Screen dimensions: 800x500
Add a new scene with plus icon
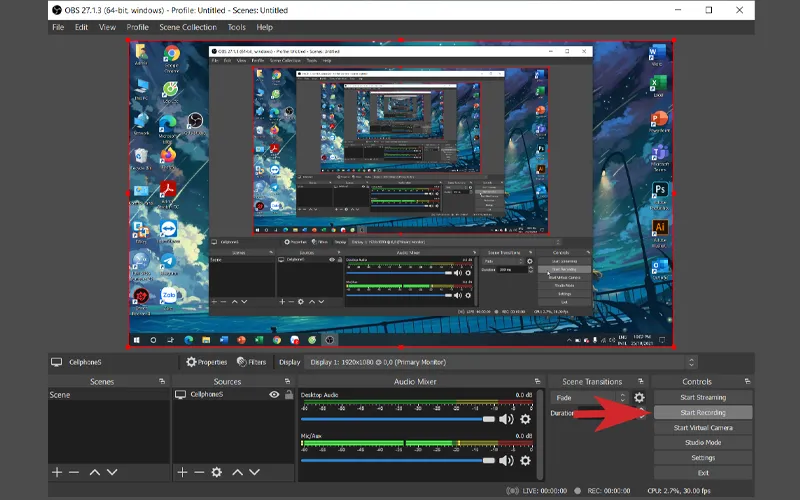(57, 472)
